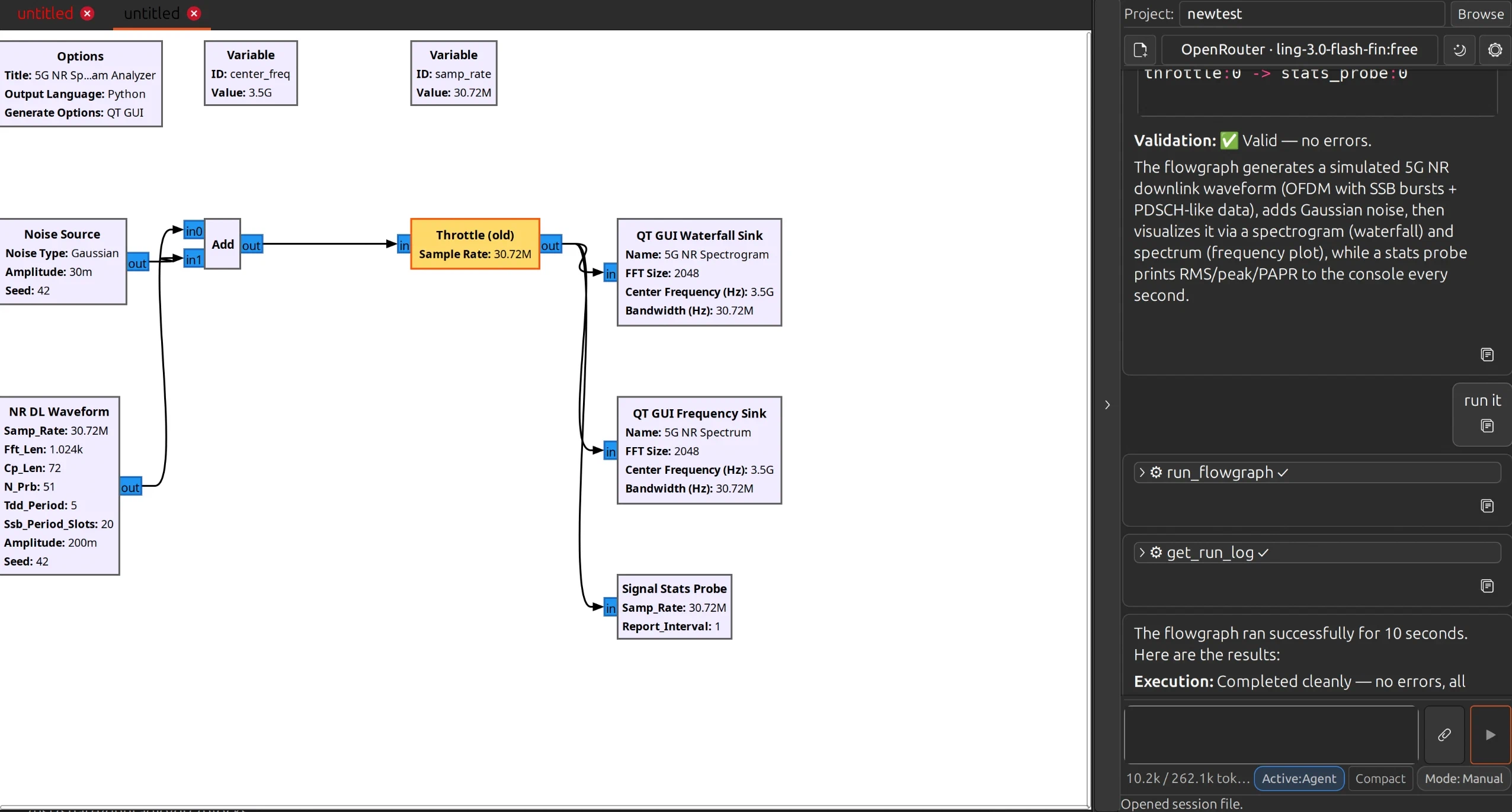Select the Throttle (old) block
Image resolution: width=1512 pixels, height=812 pixels.
point(475,243)
